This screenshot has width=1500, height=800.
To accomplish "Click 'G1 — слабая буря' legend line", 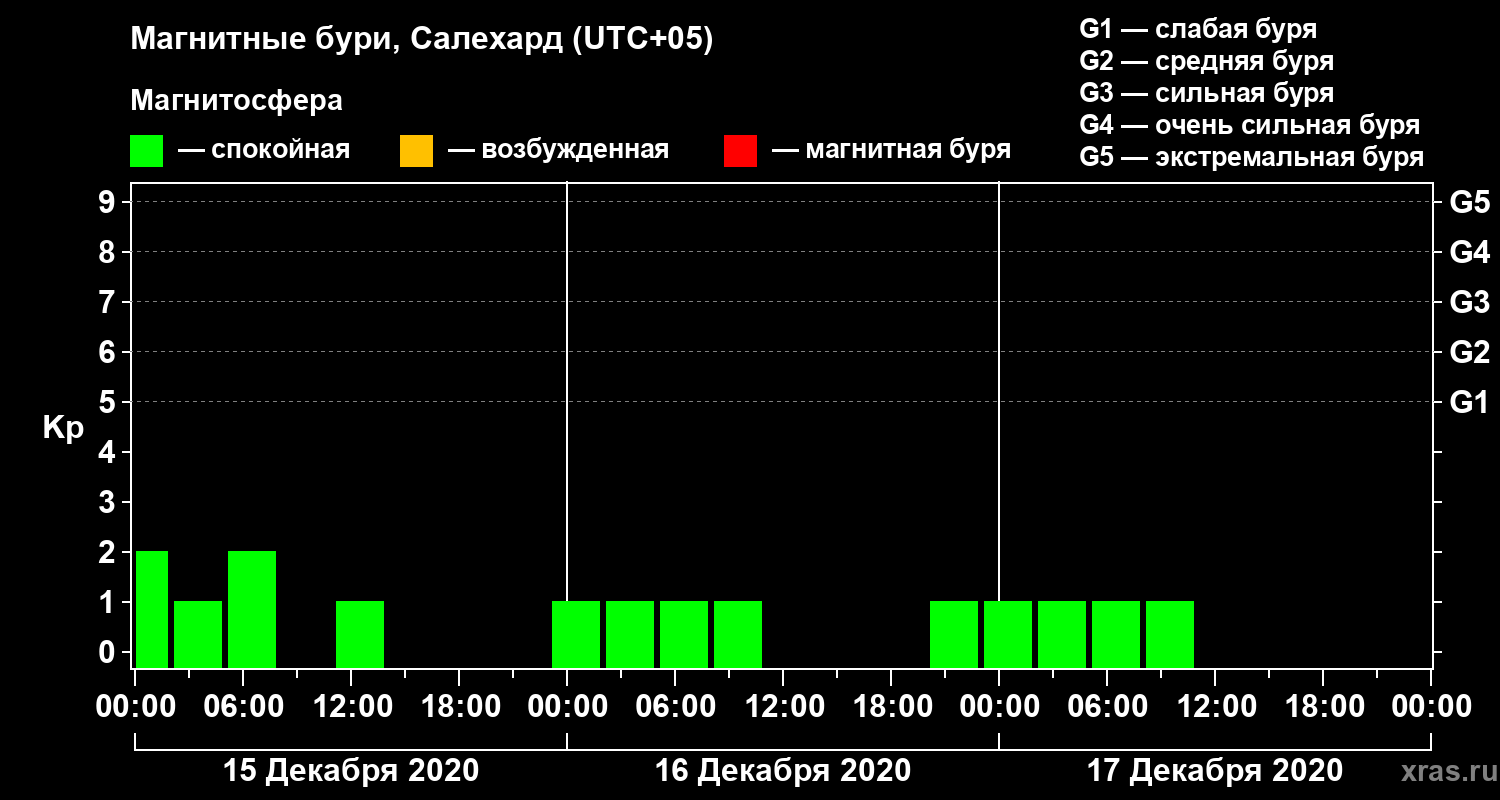I will (1198, 28).
